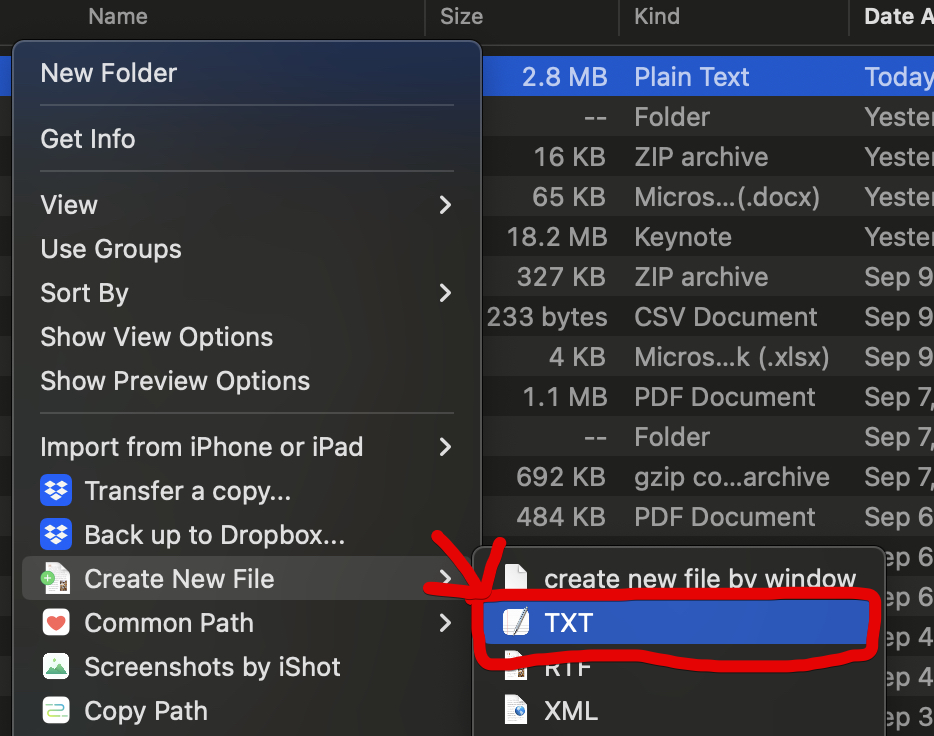This screenshot has height=736, width=934.
Task: Click the blank page icon for create new file by window
Action: pyautogui.click(x=516, y=578)
